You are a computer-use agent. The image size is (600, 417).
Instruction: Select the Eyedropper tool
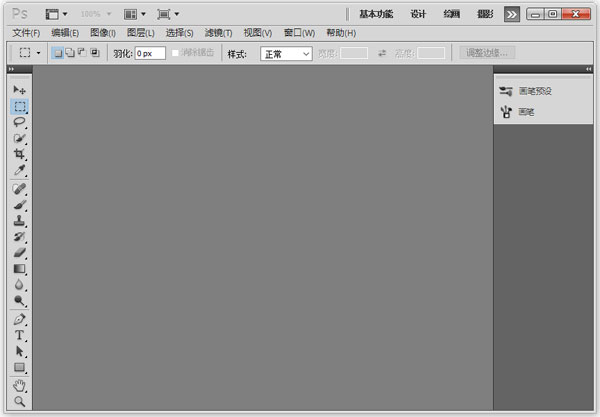(x=19, y=170)
